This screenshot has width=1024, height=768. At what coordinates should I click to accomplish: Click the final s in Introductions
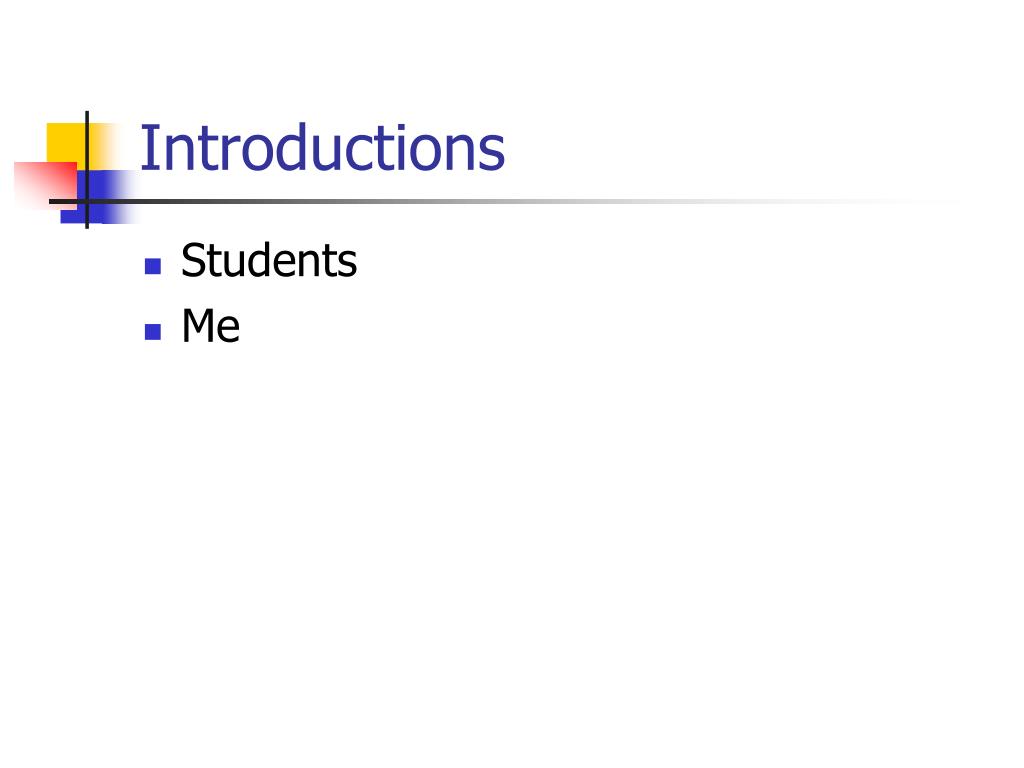[492, 154]
